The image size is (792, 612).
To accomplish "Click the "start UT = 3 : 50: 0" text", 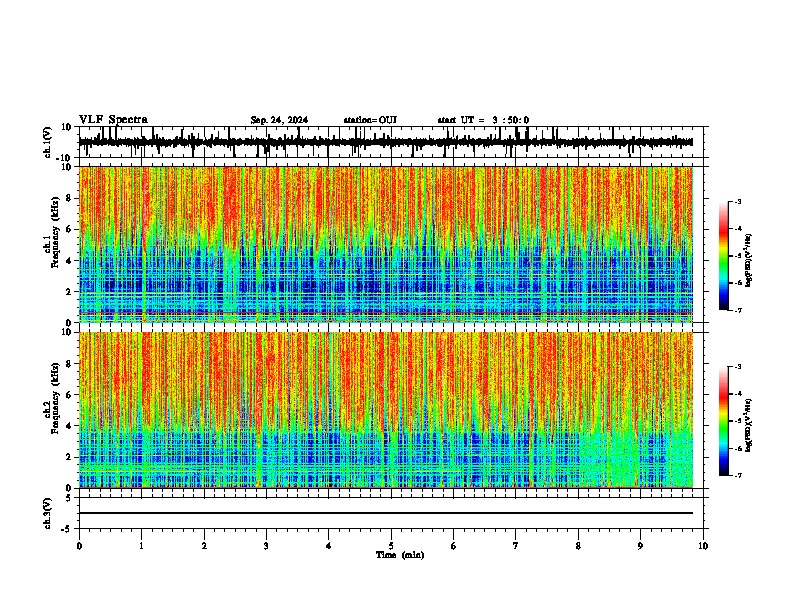I will [483, 120].
